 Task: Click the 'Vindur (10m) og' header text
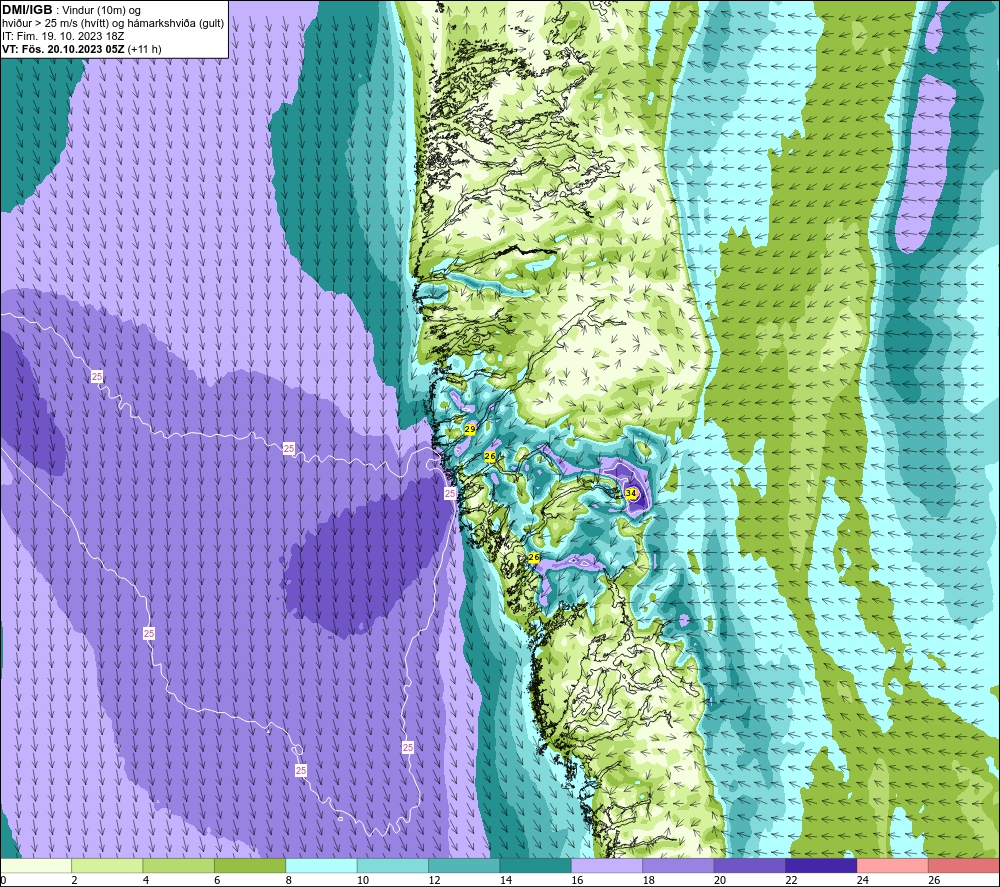[101, 10]
